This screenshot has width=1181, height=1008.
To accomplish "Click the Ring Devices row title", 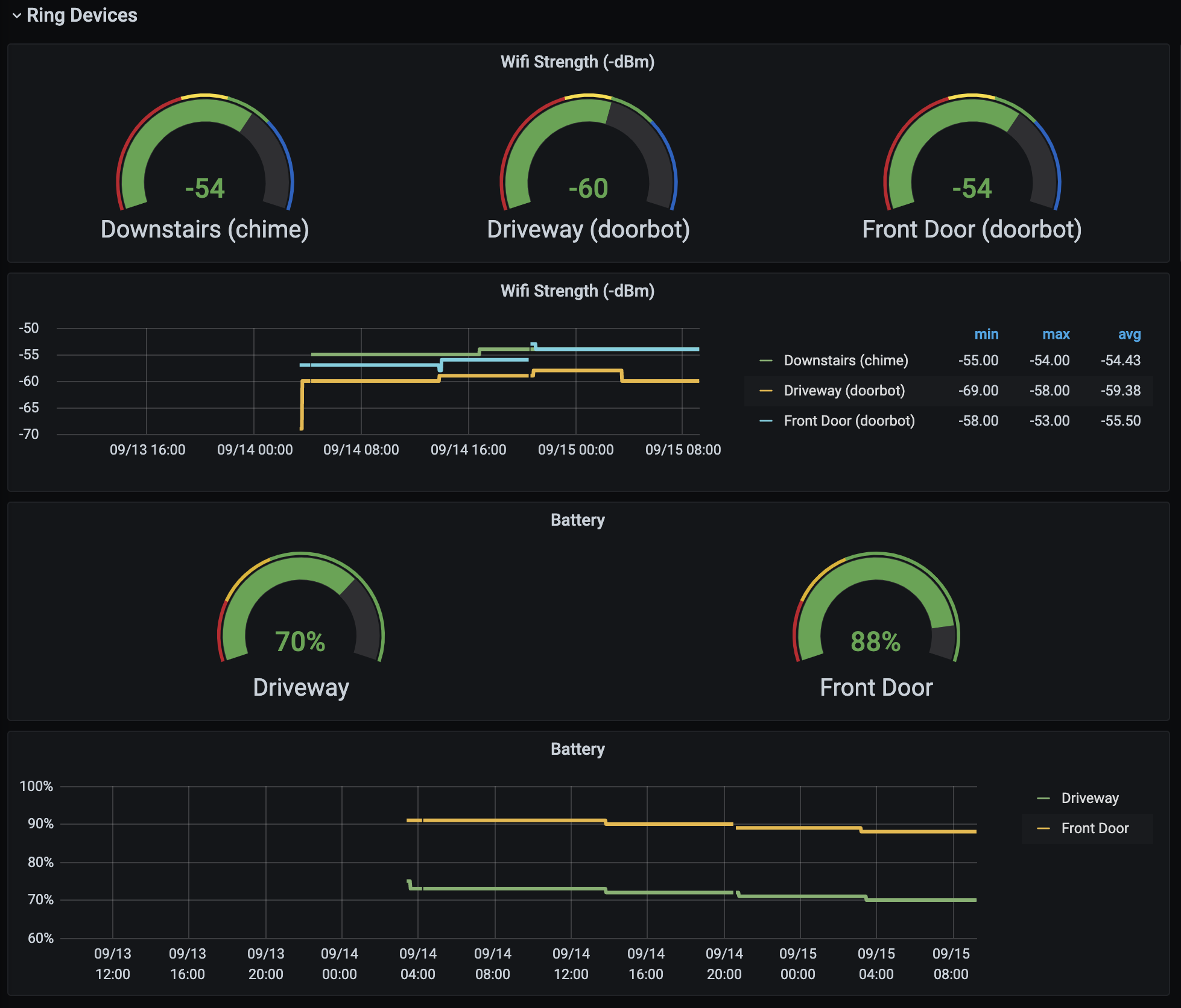I will (82, 15).
